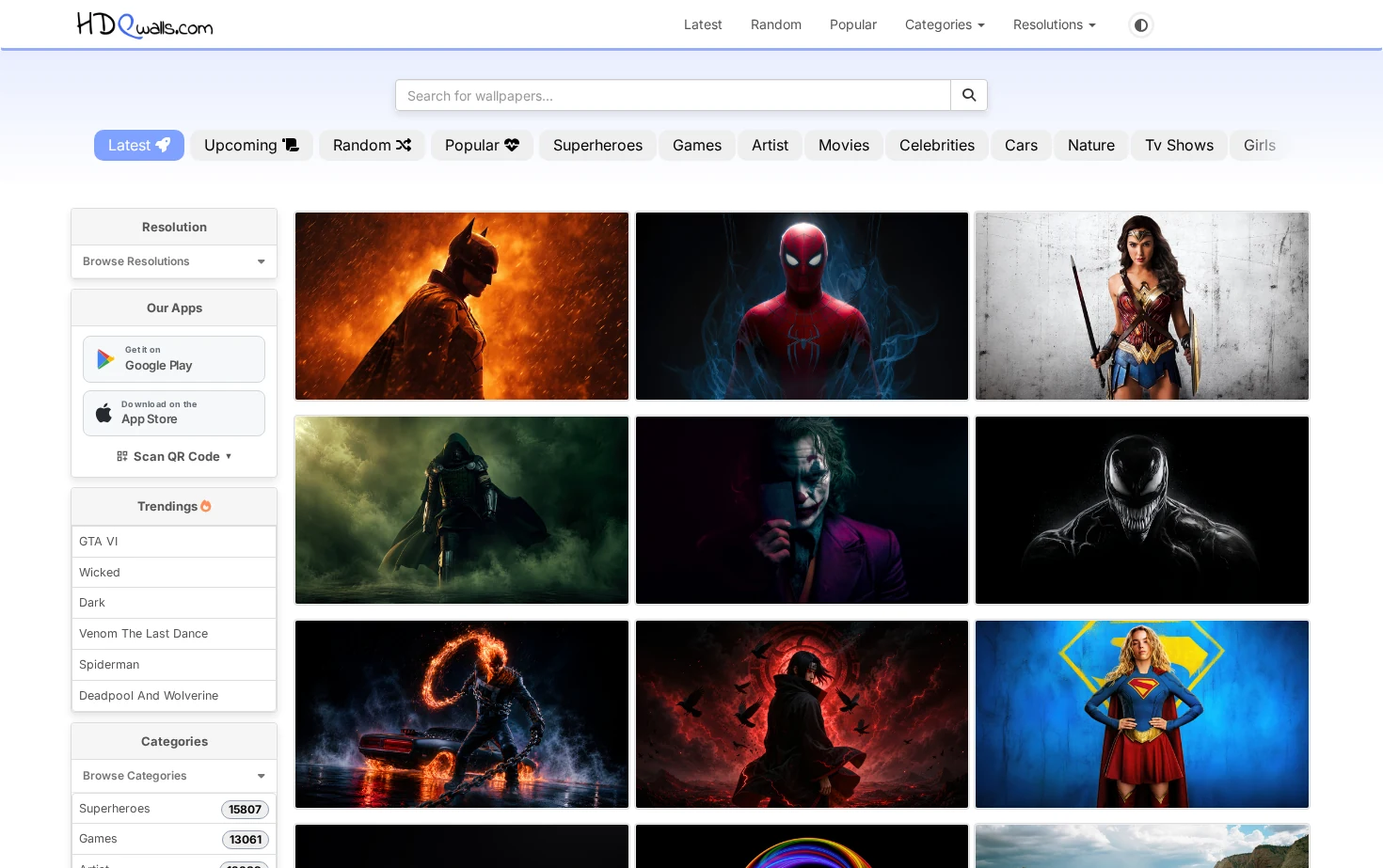Open the Ghost Rider flaming car wallpaper
1383x868 pixels.
[462, 714]
